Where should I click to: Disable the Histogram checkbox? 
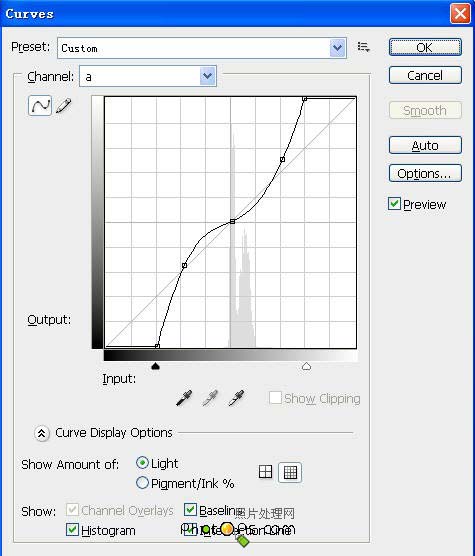point(72,530)
